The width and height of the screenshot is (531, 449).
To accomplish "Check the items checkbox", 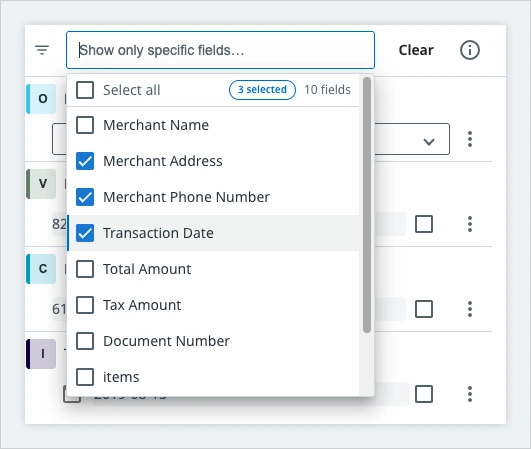I will pyautogui.click(x=85, y=377).
